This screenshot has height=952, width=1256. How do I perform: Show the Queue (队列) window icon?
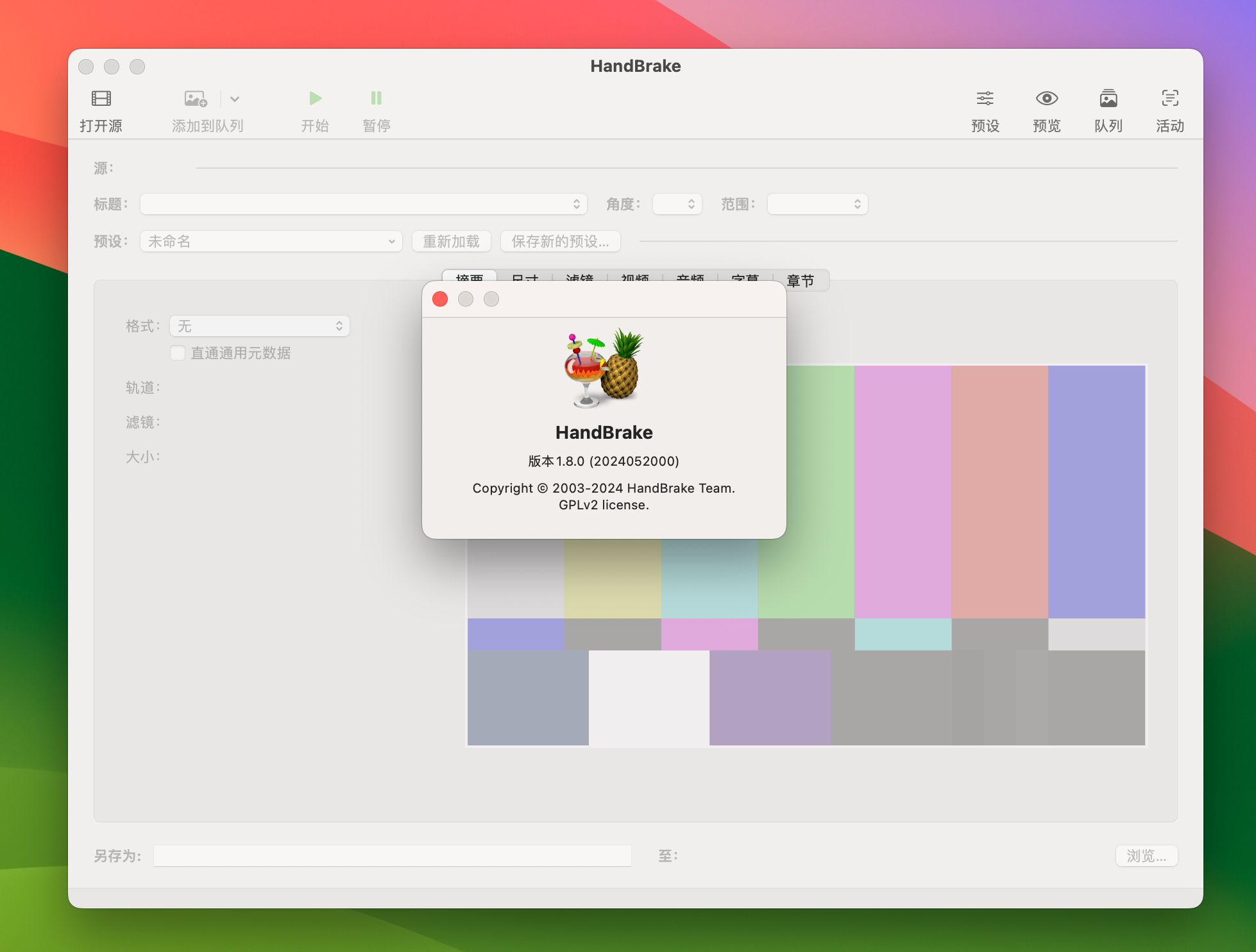pyautogui.click(x=1108, y=98)
